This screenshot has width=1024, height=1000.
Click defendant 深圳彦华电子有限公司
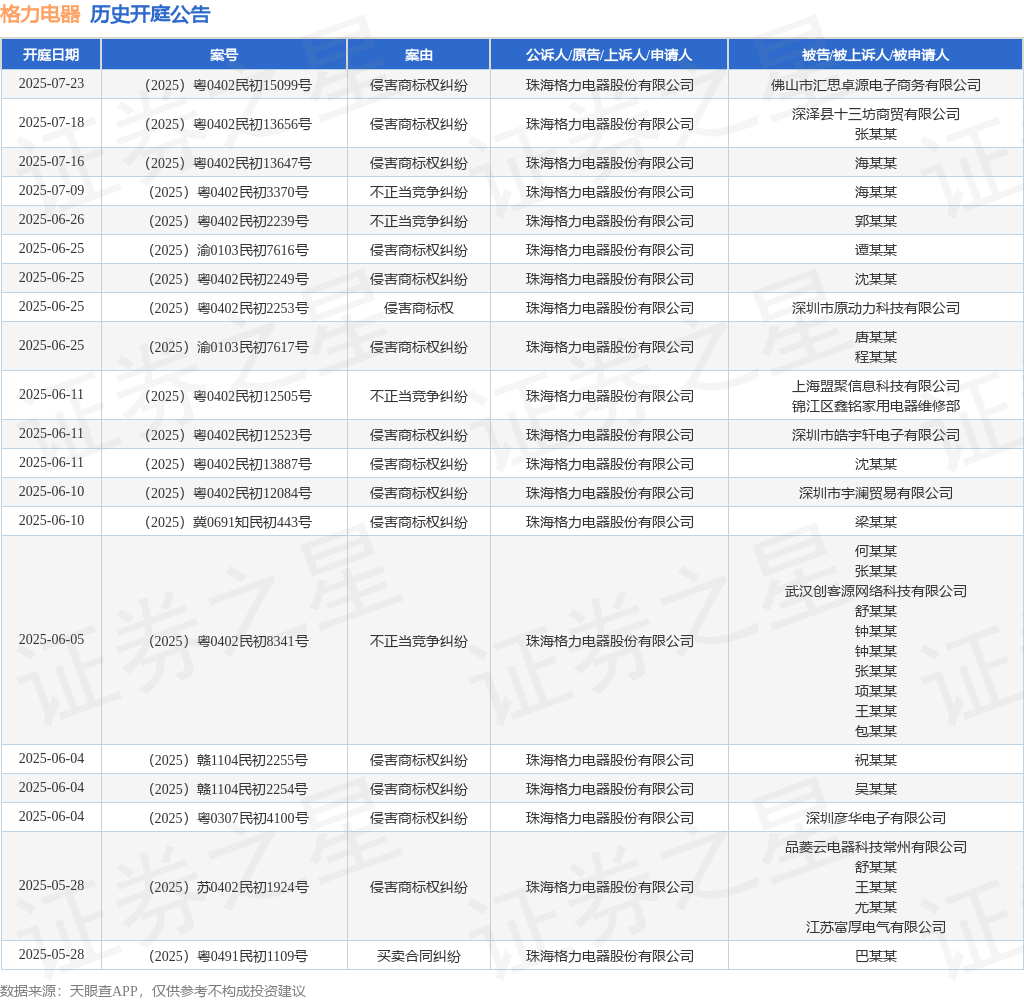coord(876,818)
